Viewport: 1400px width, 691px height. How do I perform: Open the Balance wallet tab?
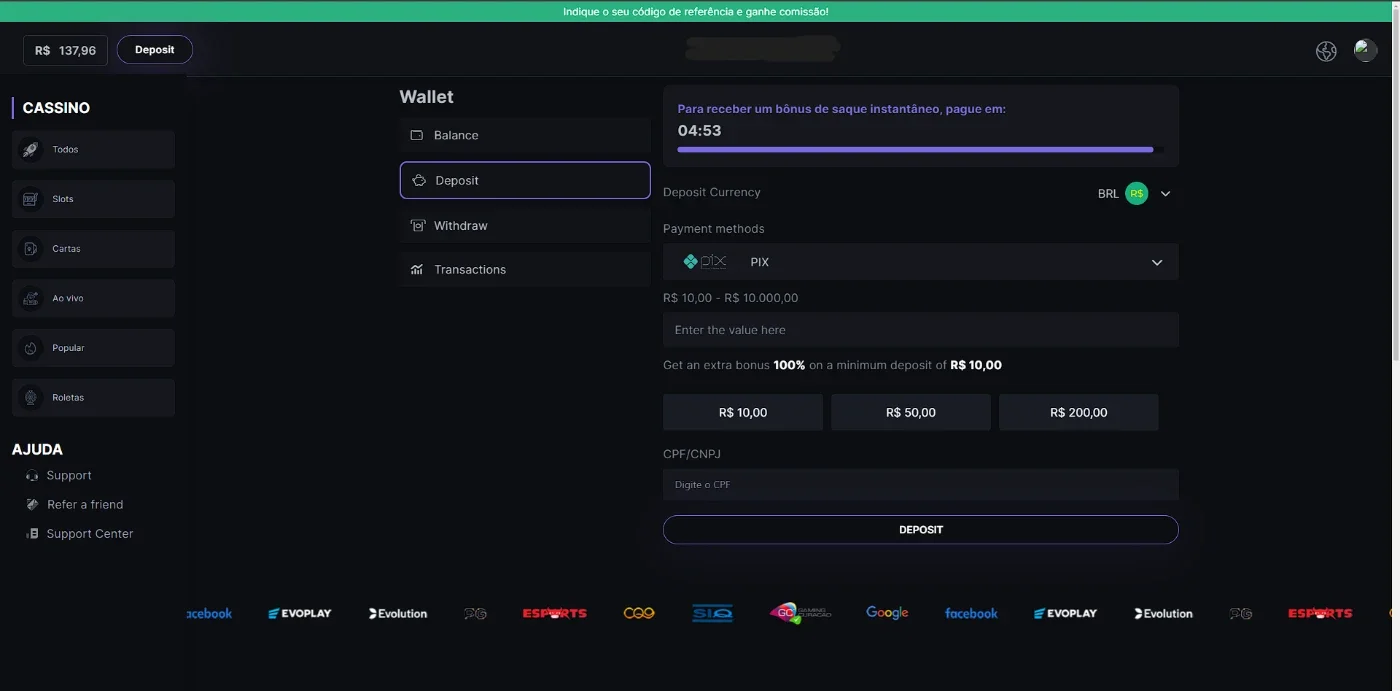point(525,135)
